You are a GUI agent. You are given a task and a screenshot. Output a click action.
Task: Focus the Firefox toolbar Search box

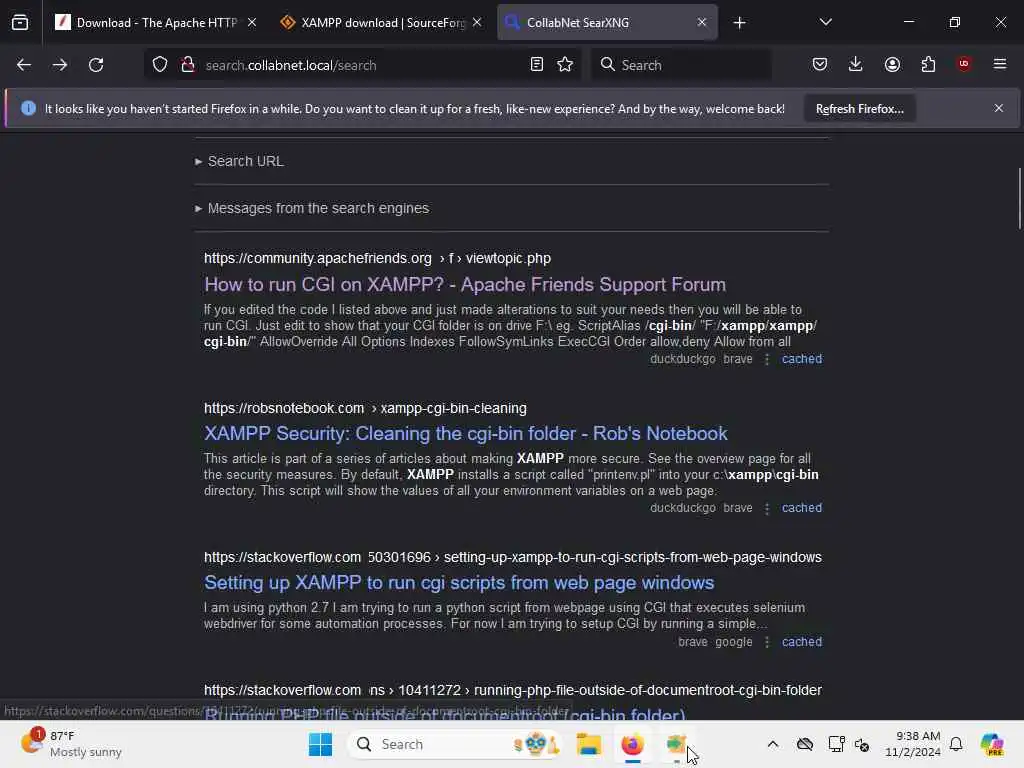pos(682,65)
